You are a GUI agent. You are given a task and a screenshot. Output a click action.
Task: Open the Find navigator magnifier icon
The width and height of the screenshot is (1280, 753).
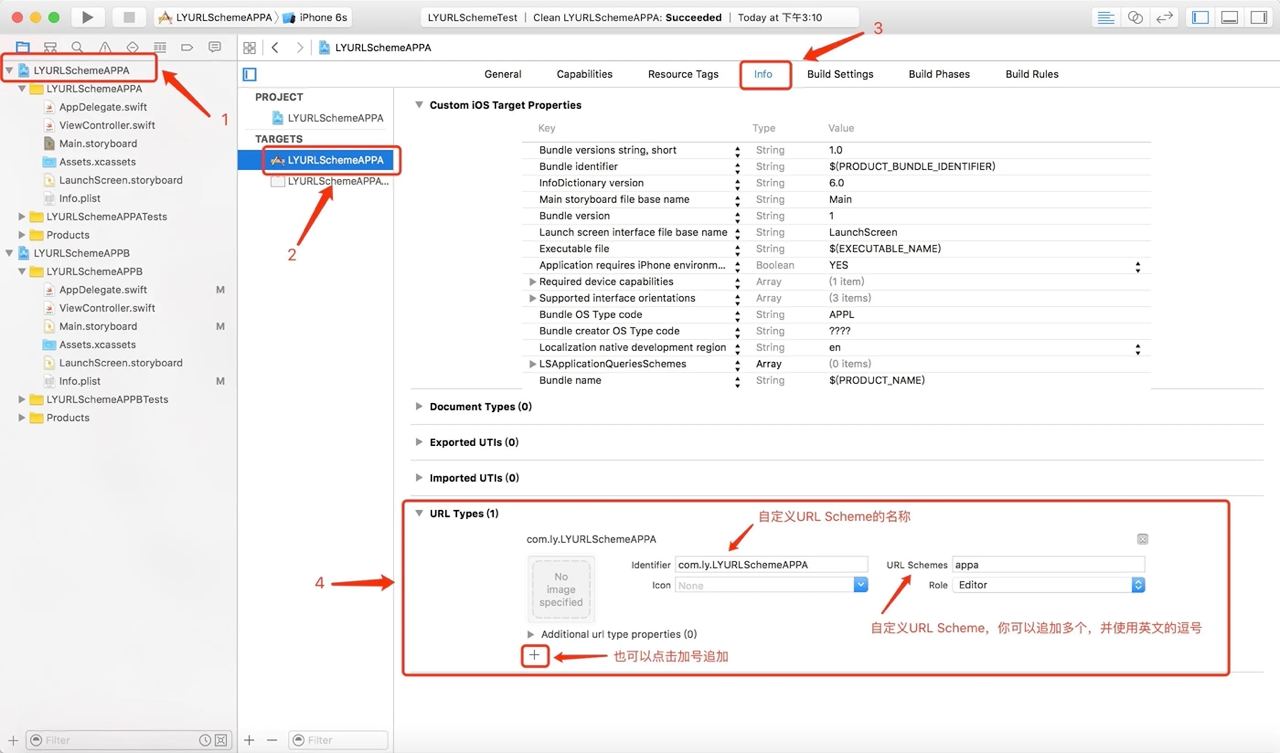pos(77,47)
